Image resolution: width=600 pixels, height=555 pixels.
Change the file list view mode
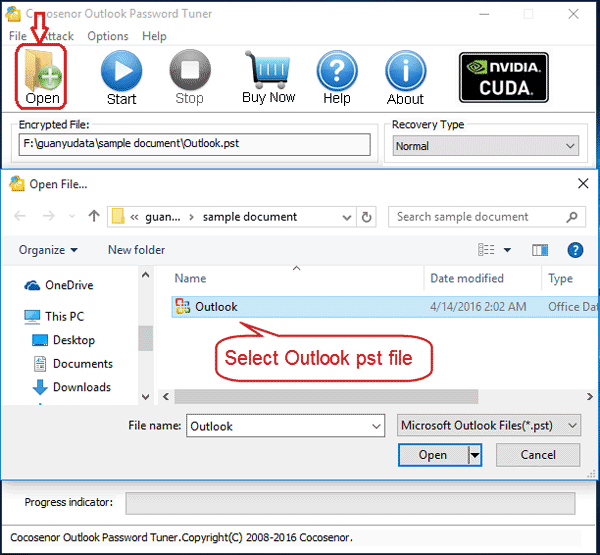point(486,250)
